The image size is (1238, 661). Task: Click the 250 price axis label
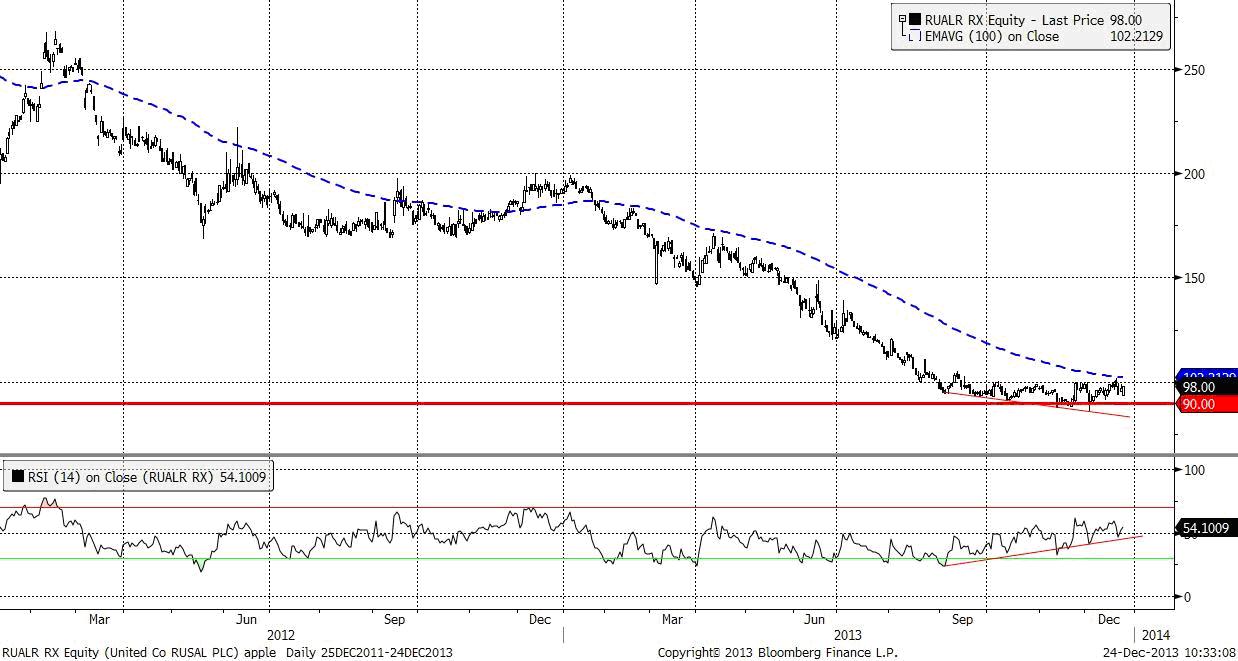pyautogui.click(x=1192, y=70)
